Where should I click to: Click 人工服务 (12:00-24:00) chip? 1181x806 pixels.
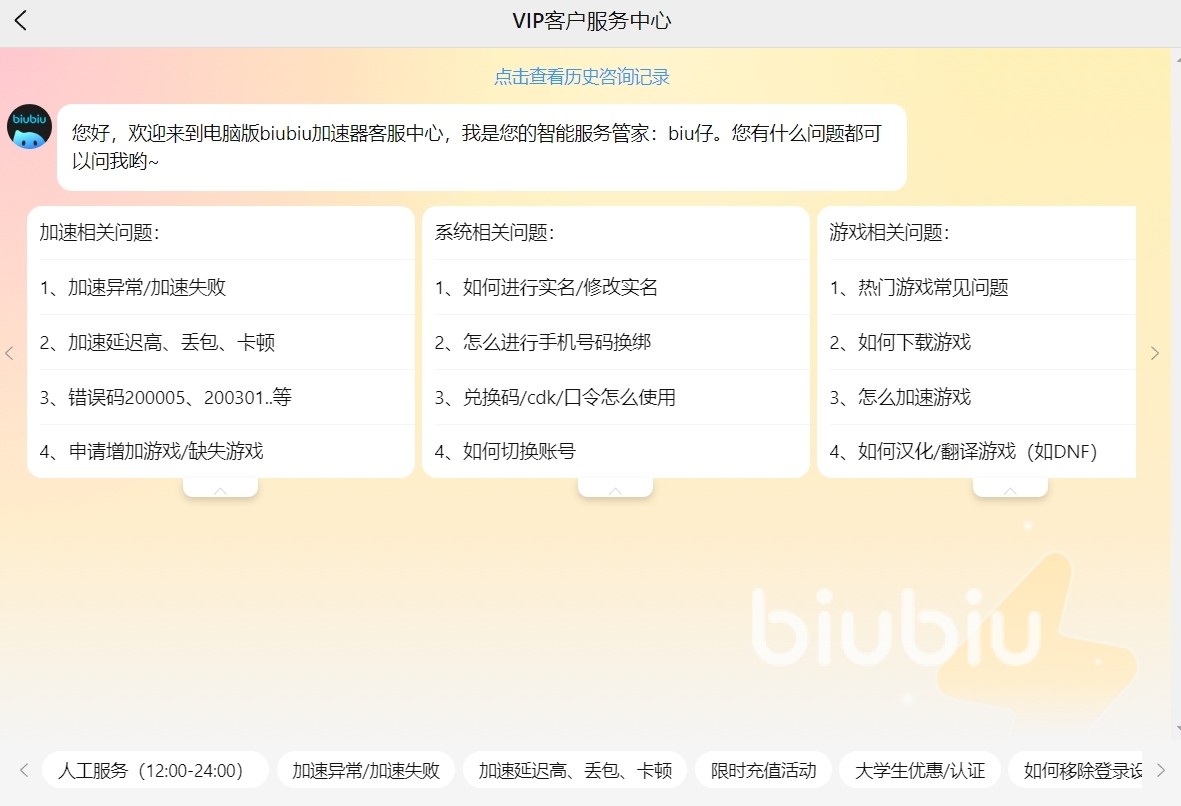coord(155,770)
